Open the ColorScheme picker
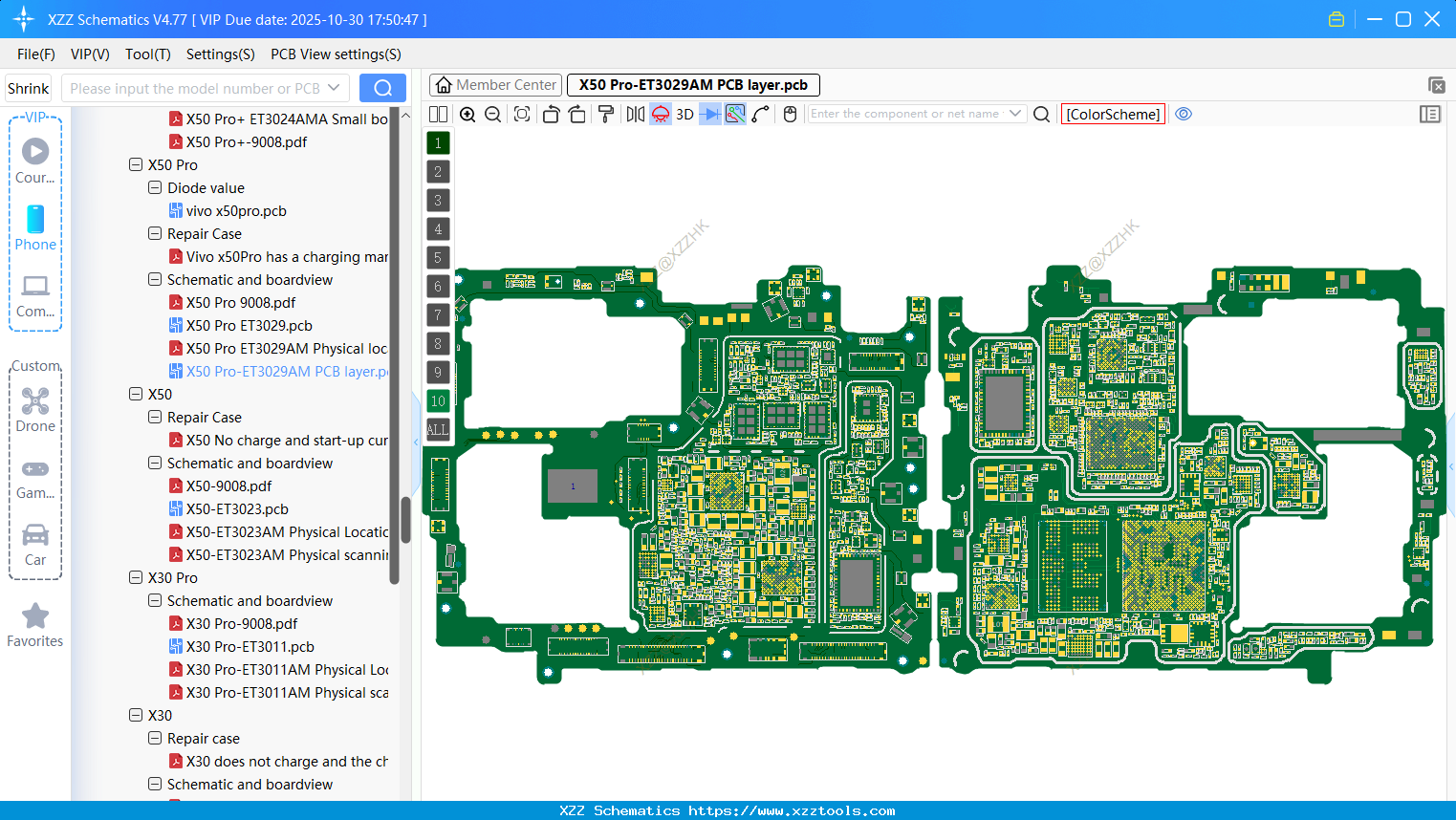 coord(1112,114)
